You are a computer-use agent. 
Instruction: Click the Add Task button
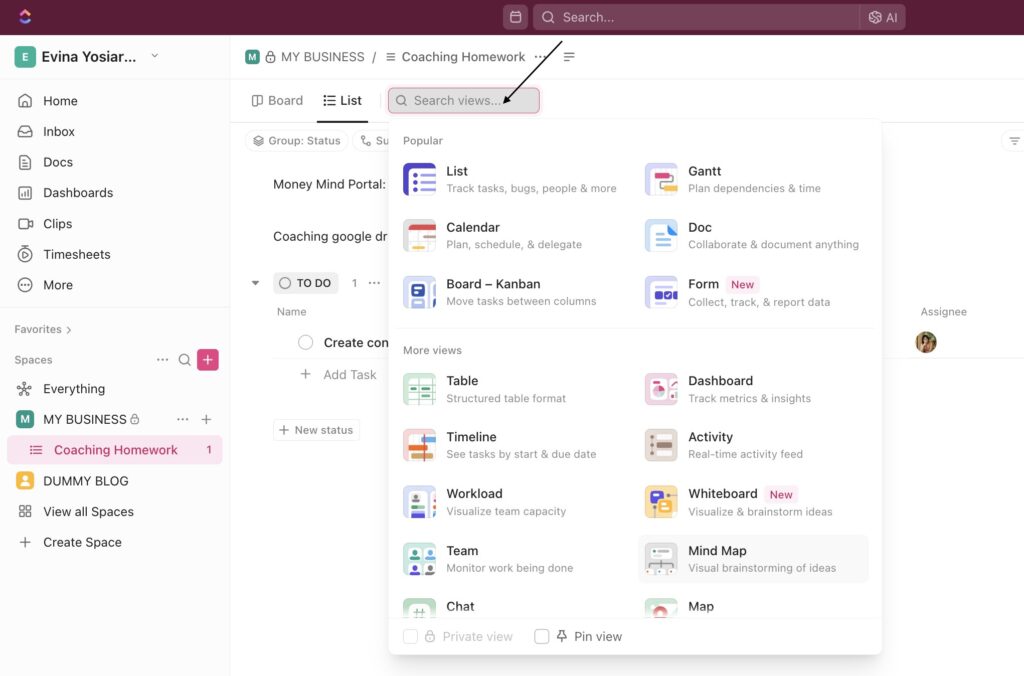338,374
